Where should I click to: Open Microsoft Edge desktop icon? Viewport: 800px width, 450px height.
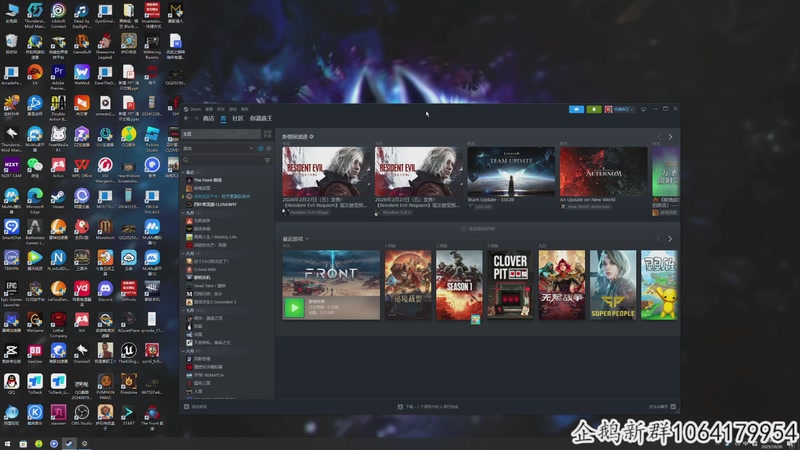(x=35, y=201)
